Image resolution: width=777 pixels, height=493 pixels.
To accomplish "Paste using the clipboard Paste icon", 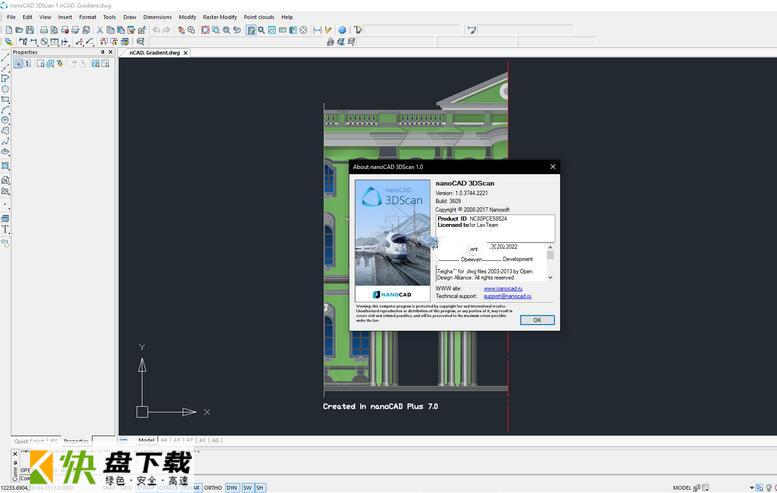I will pos(120,30).
